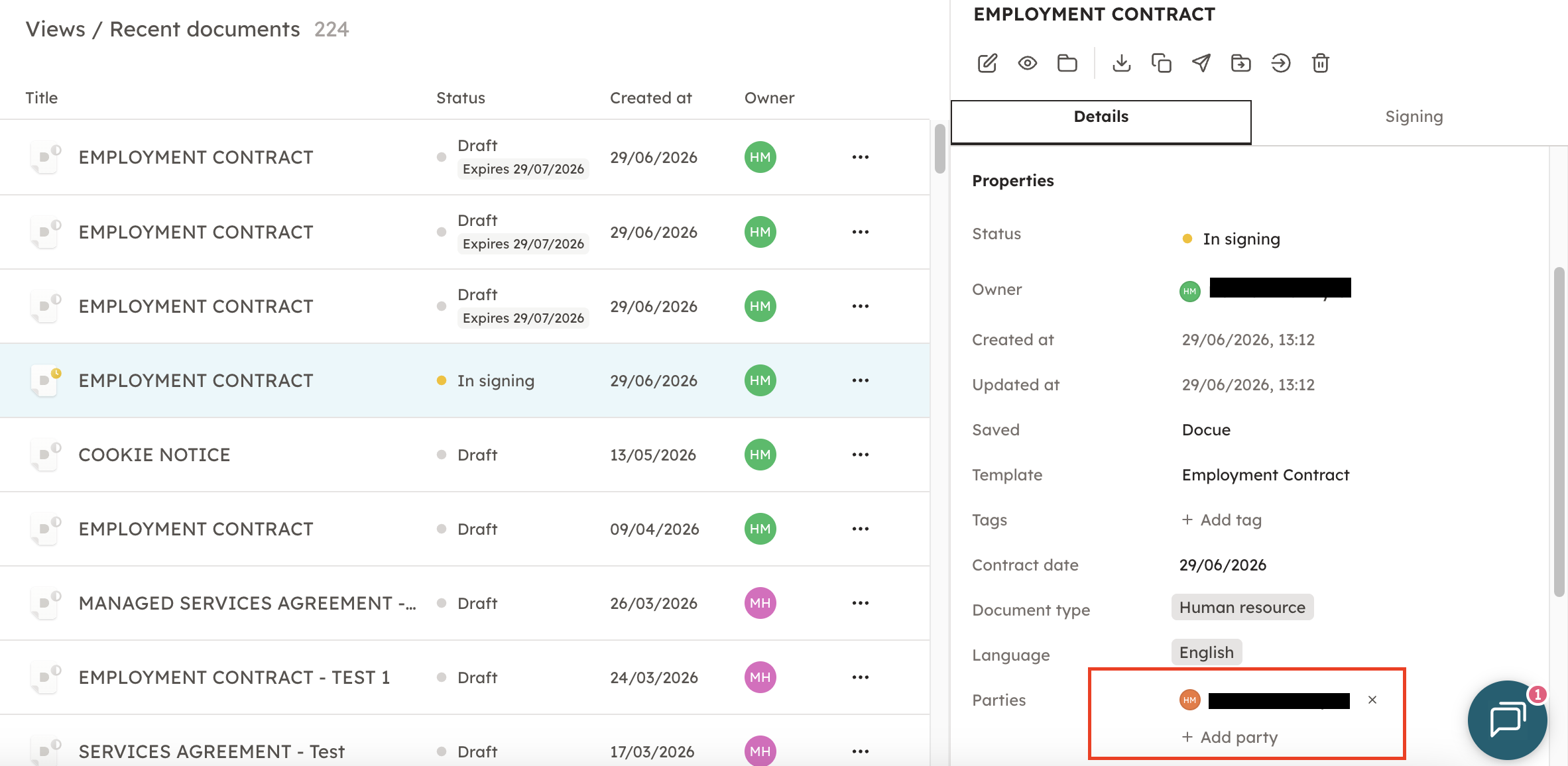The width and height of the screenshot is (1568, 766).
Task: Click the Recent documents count 224
Action: [x=332, y=29]
